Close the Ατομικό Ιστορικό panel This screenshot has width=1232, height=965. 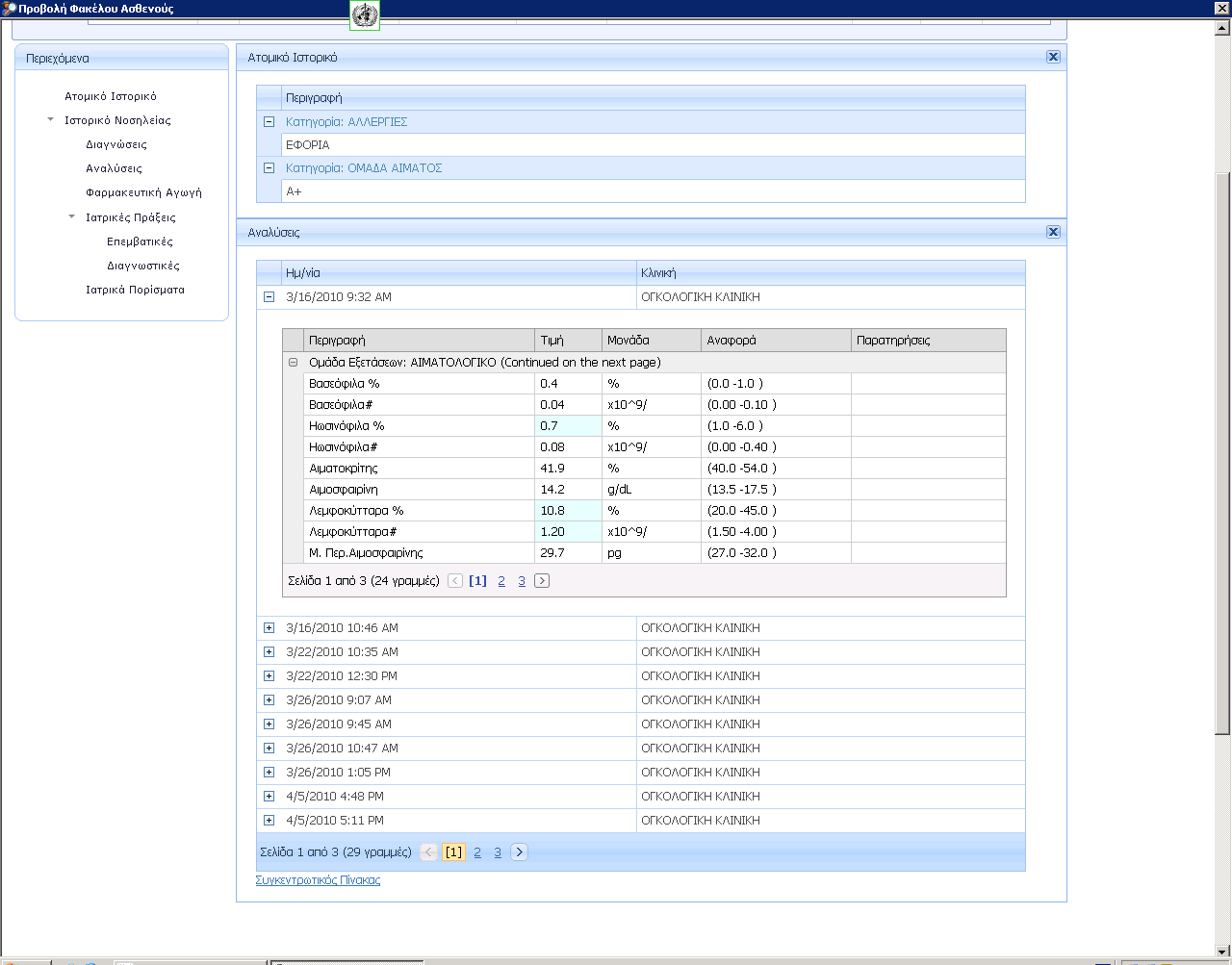click(1053, 57)
